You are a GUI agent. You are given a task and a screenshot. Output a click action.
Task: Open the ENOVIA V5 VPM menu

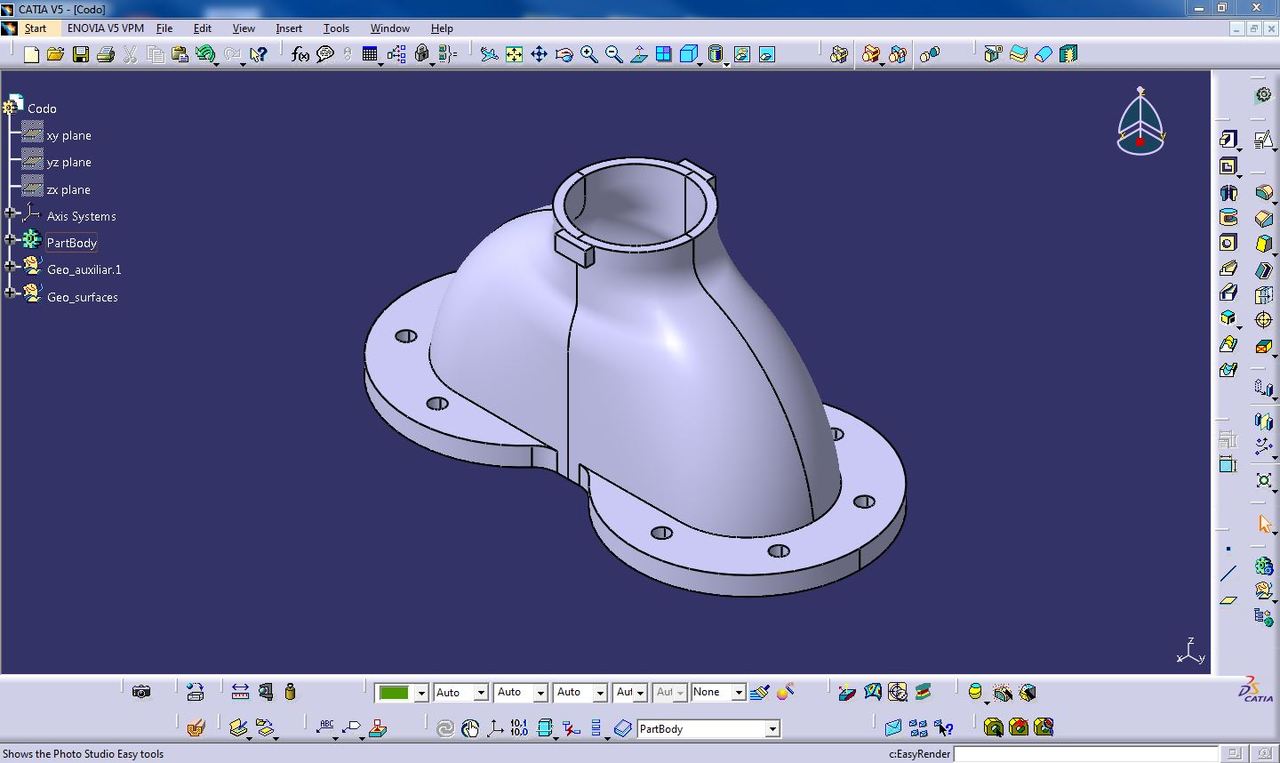pyautogui.click(x=105, y=28)
